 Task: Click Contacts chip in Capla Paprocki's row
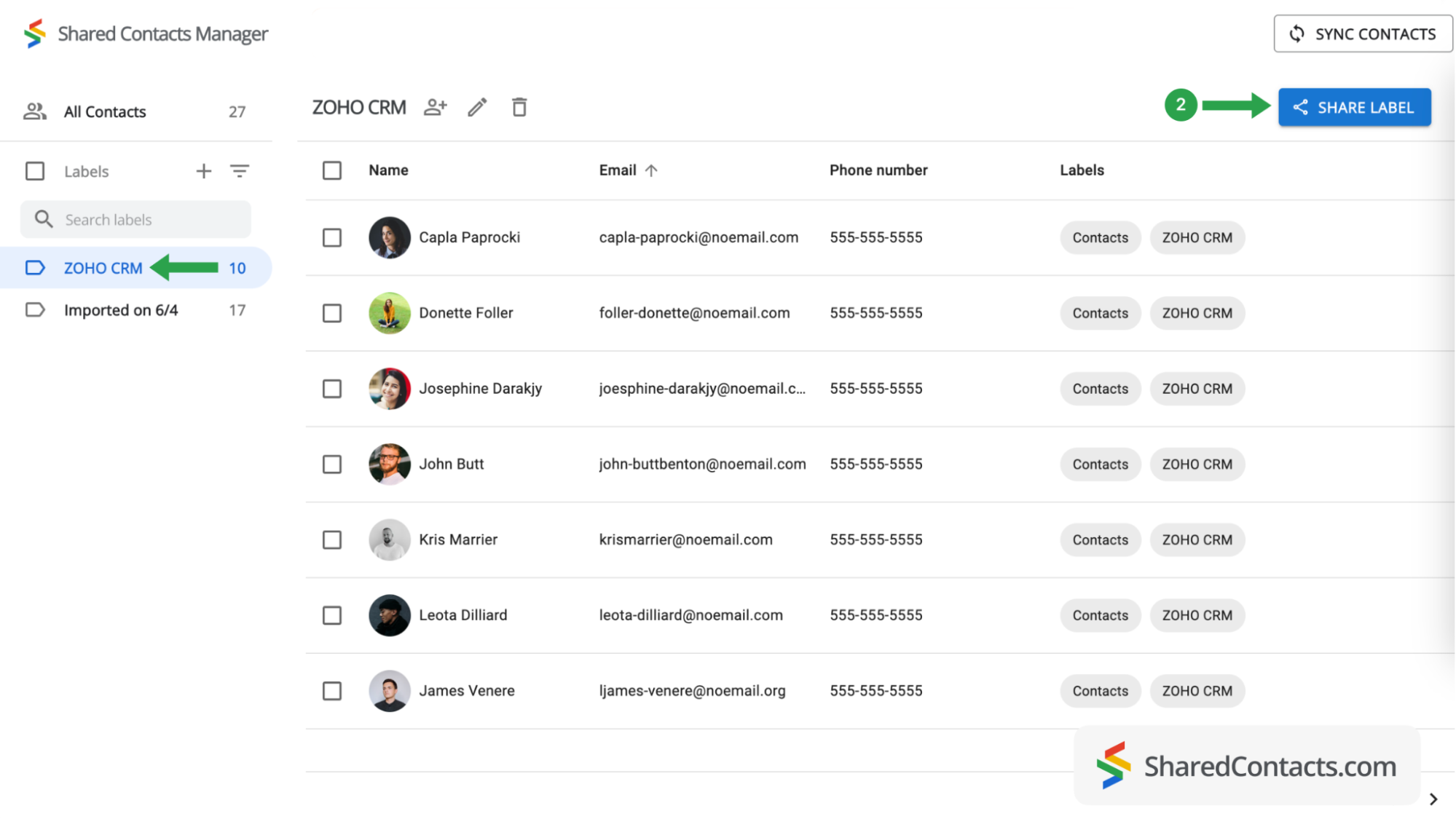(x=1100, y=237)
